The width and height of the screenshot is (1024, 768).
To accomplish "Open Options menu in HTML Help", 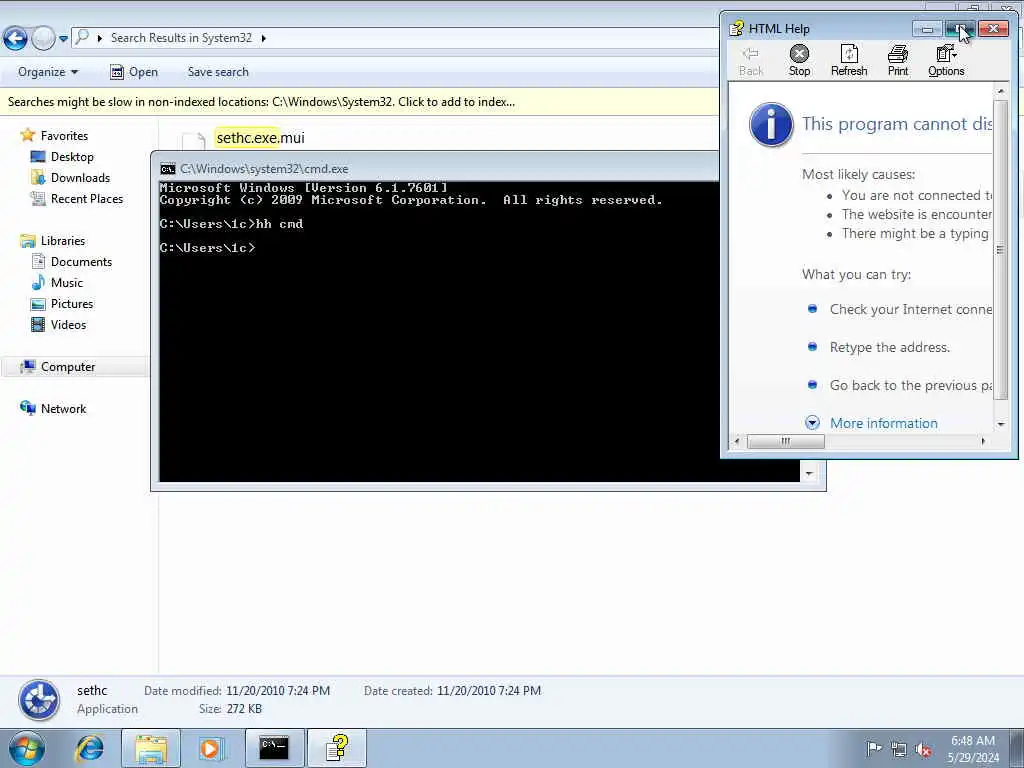I will (x=946, y=60).
